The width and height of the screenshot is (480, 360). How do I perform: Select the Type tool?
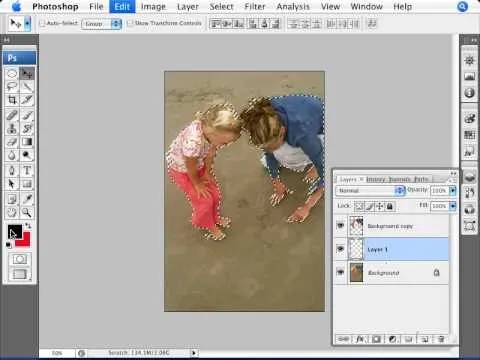coord(27,170)
